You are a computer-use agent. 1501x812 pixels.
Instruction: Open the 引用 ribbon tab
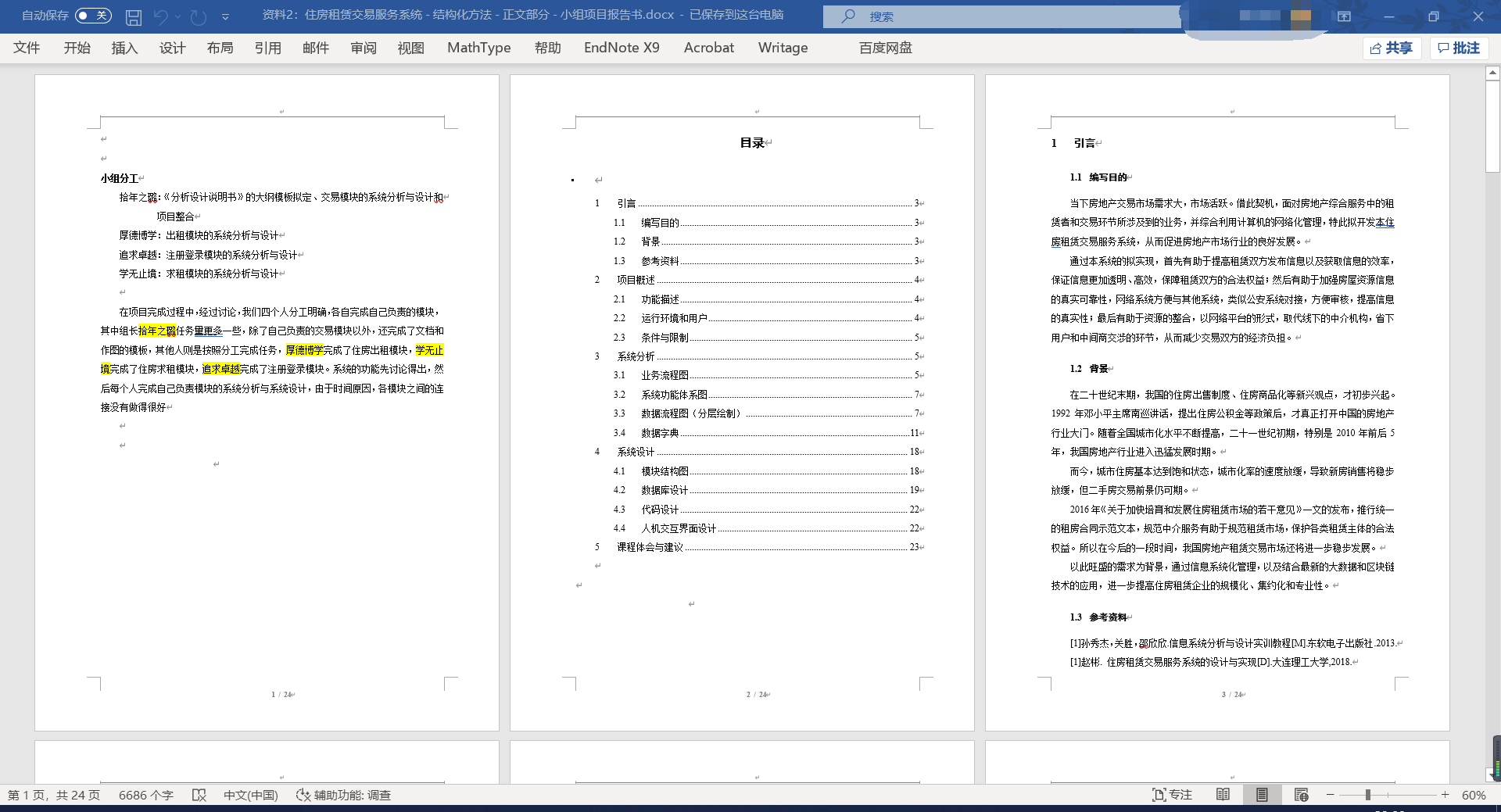coord(267,48)
